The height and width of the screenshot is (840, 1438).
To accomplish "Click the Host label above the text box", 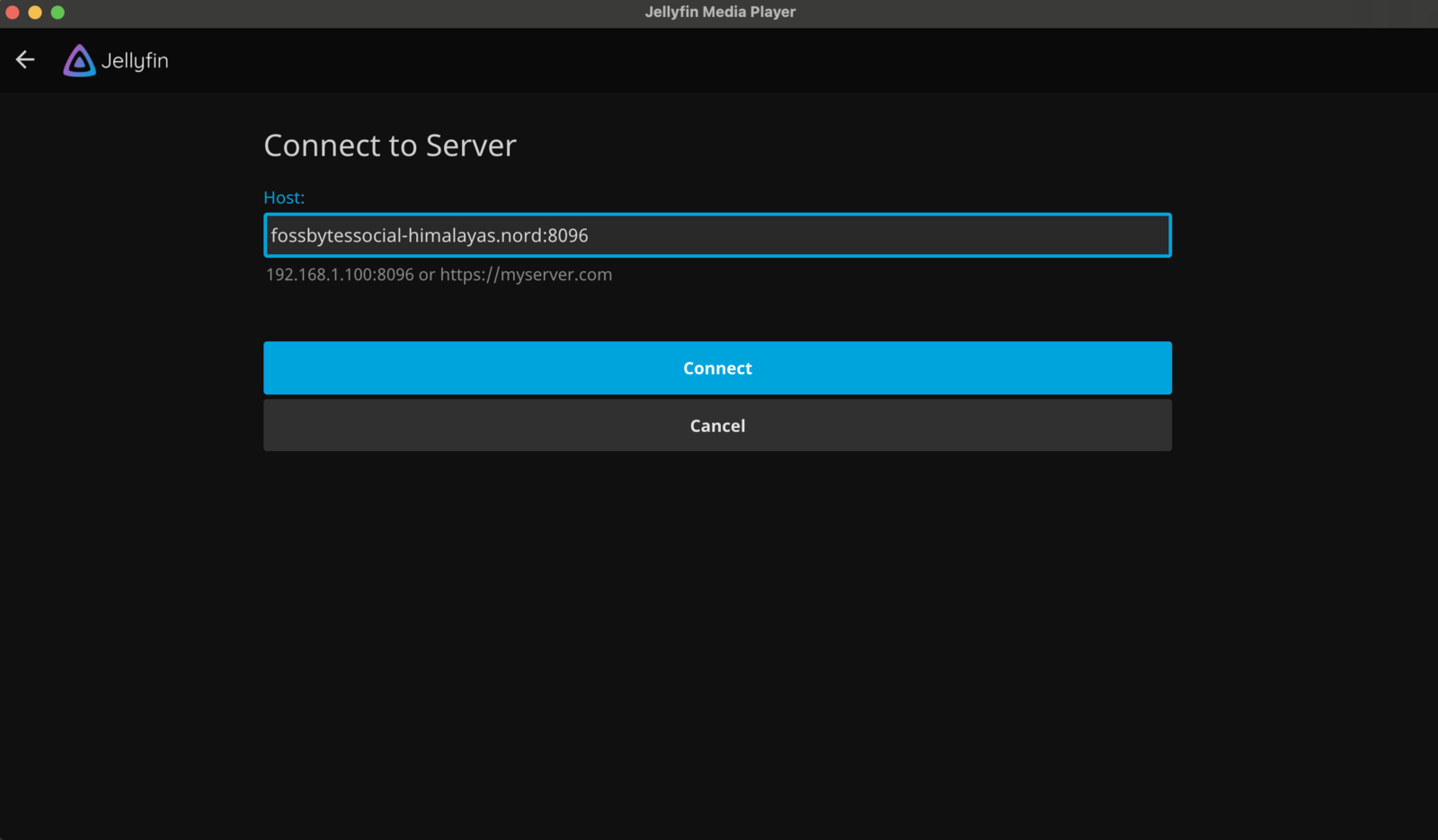I will point(283,198).
